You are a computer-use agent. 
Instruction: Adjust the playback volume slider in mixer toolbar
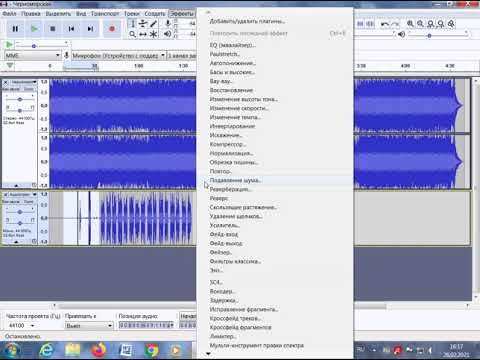click(438, 35)
